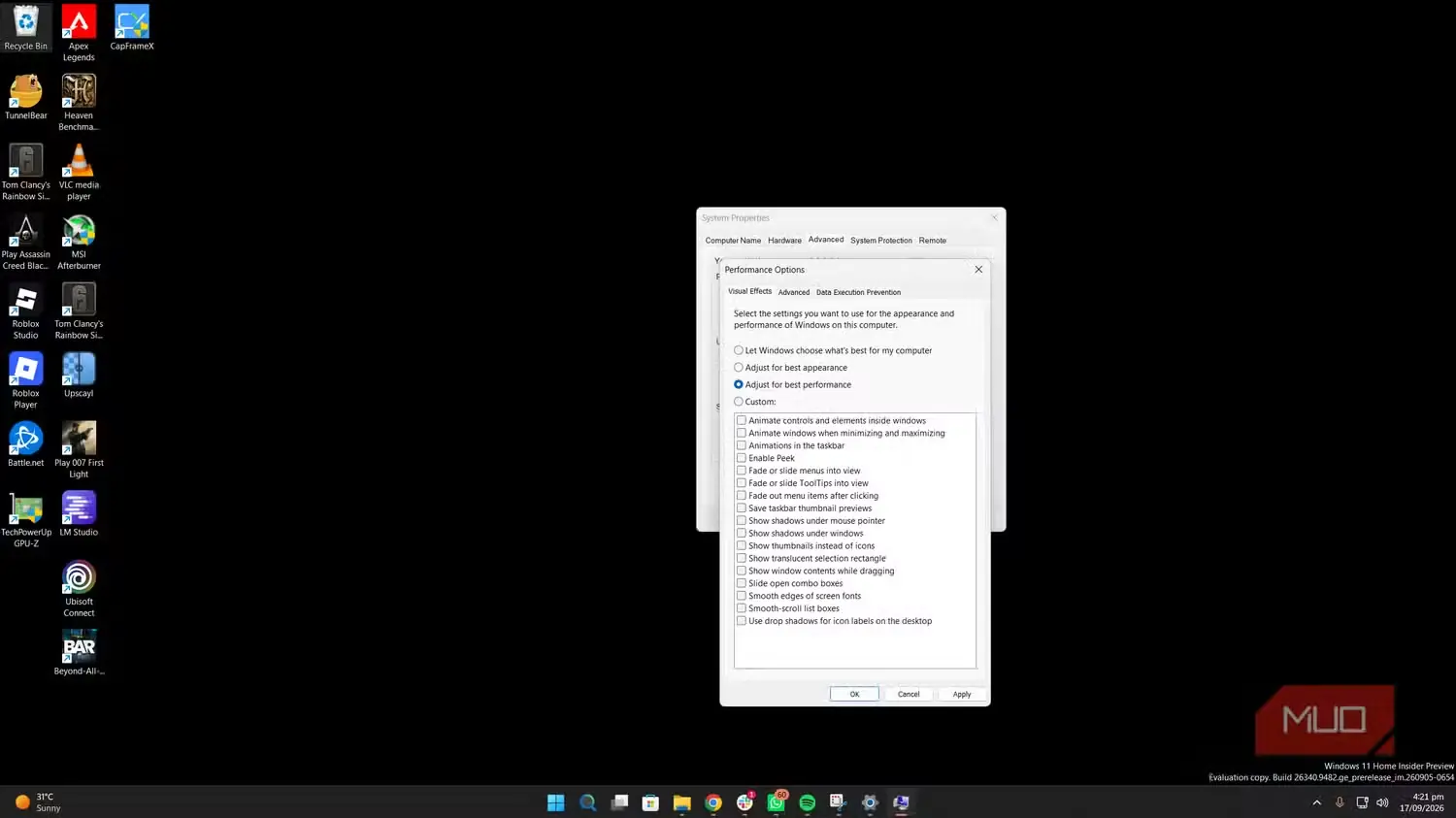The width and height of the screenshot is (1456, 818).
Task: Enable Animations in the taskbar
Action: tap(742, 446)
